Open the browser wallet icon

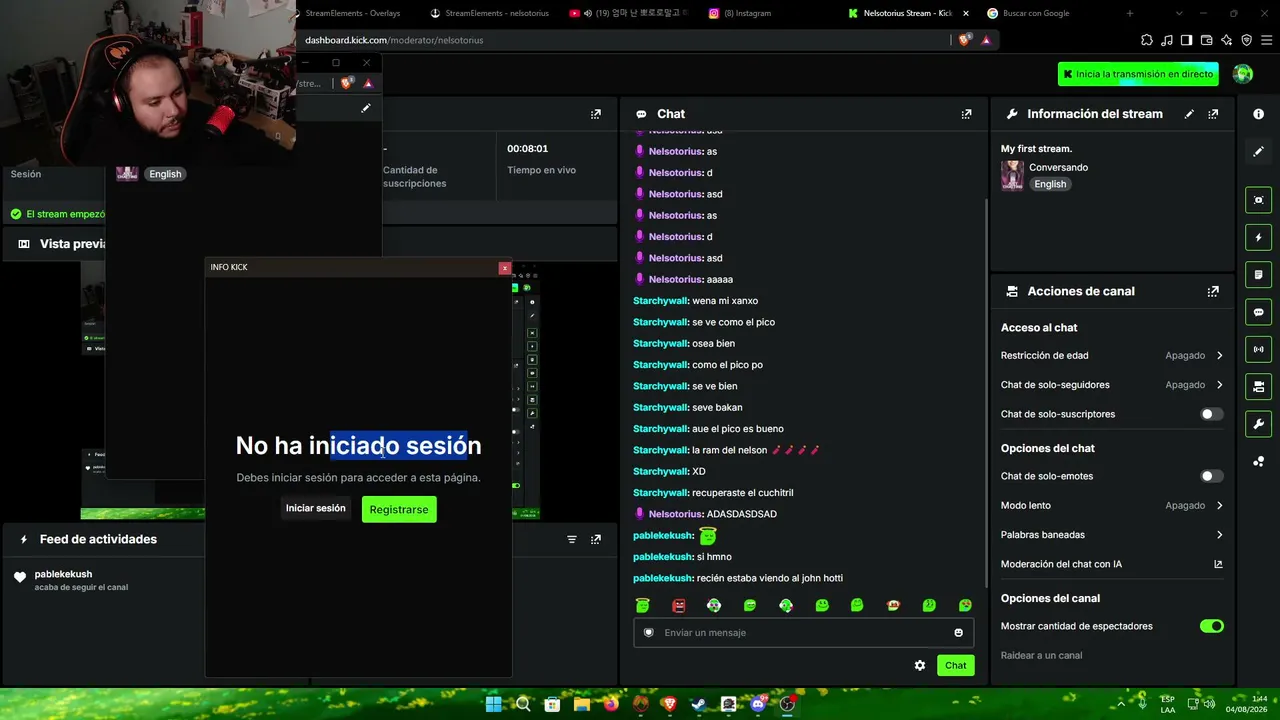pyautogui.click(x=1206, y=40)
